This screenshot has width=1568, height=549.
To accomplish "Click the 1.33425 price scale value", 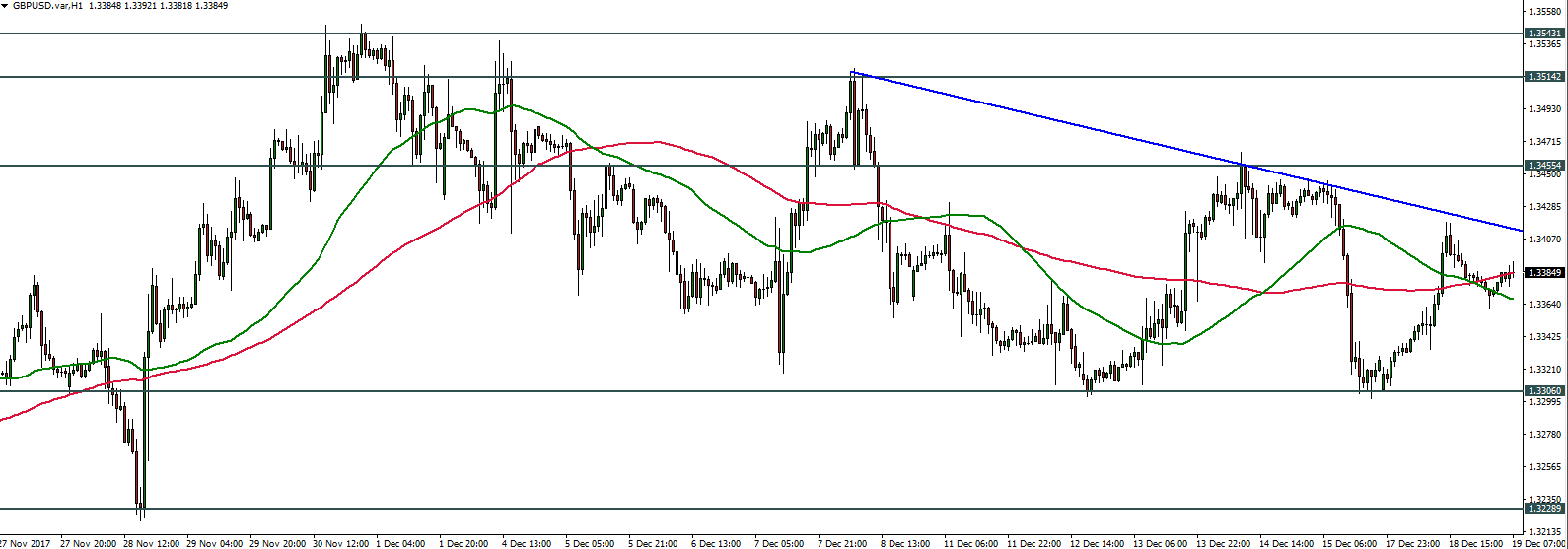I will 1545,337.
